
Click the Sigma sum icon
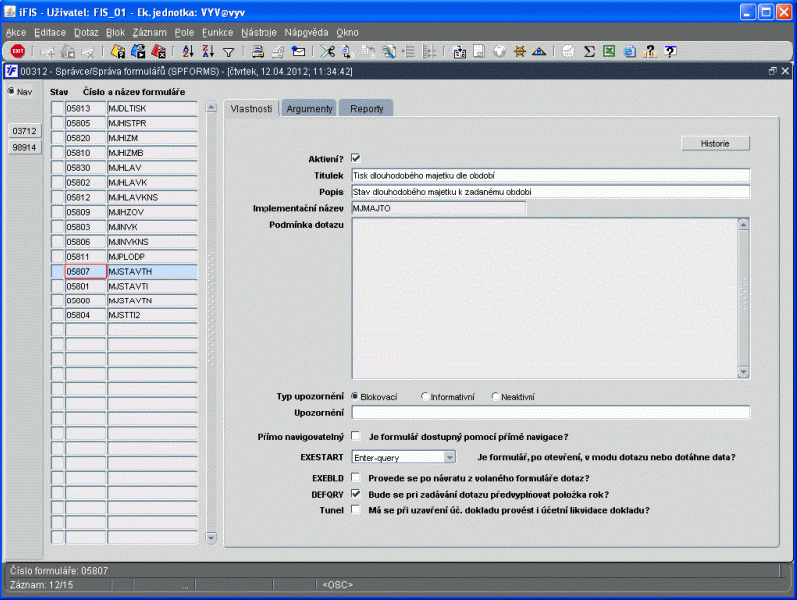coord(589,51)
